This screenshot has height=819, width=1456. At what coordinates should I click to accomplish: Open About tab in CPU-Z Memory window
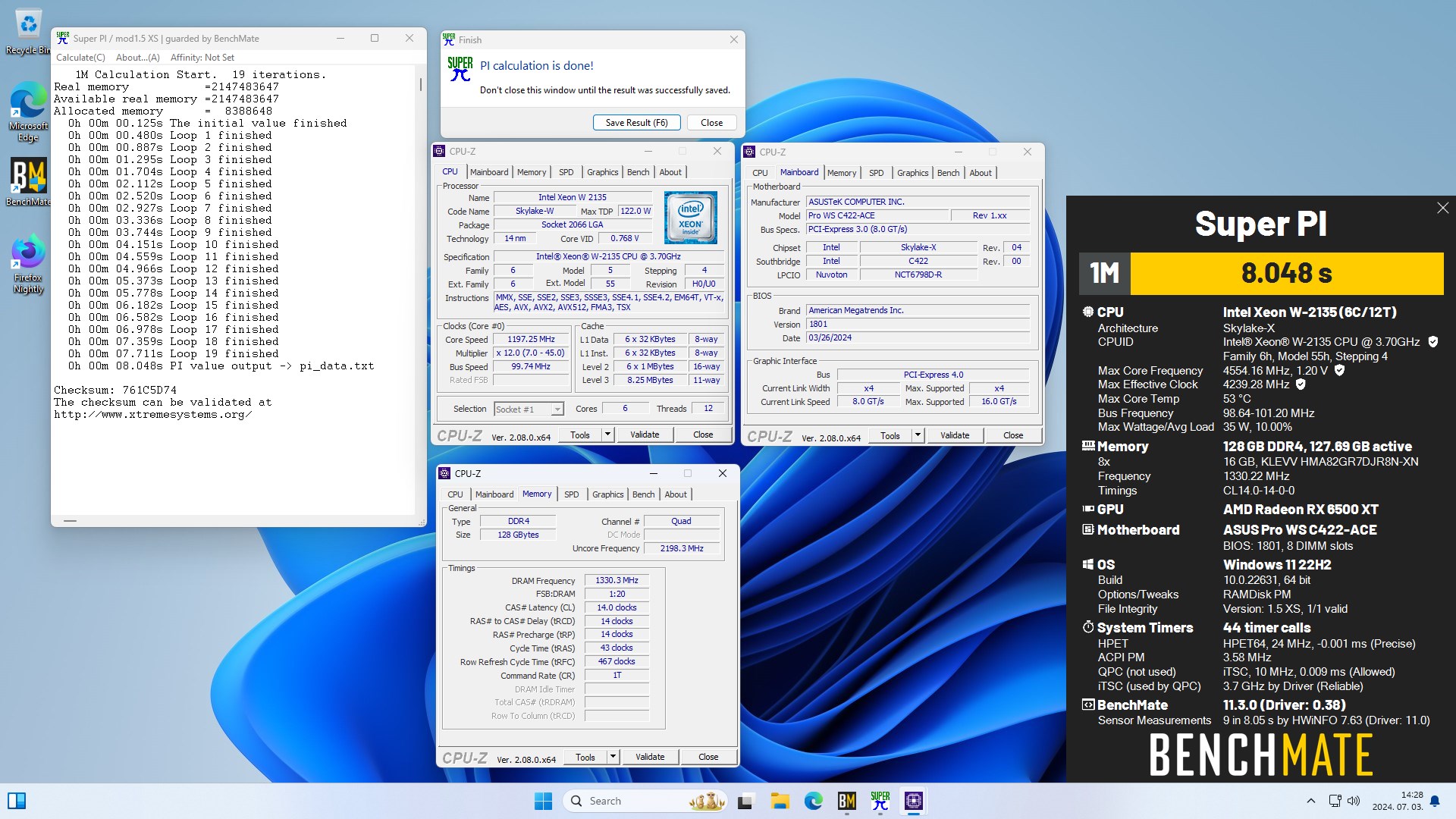click(675, 494)
